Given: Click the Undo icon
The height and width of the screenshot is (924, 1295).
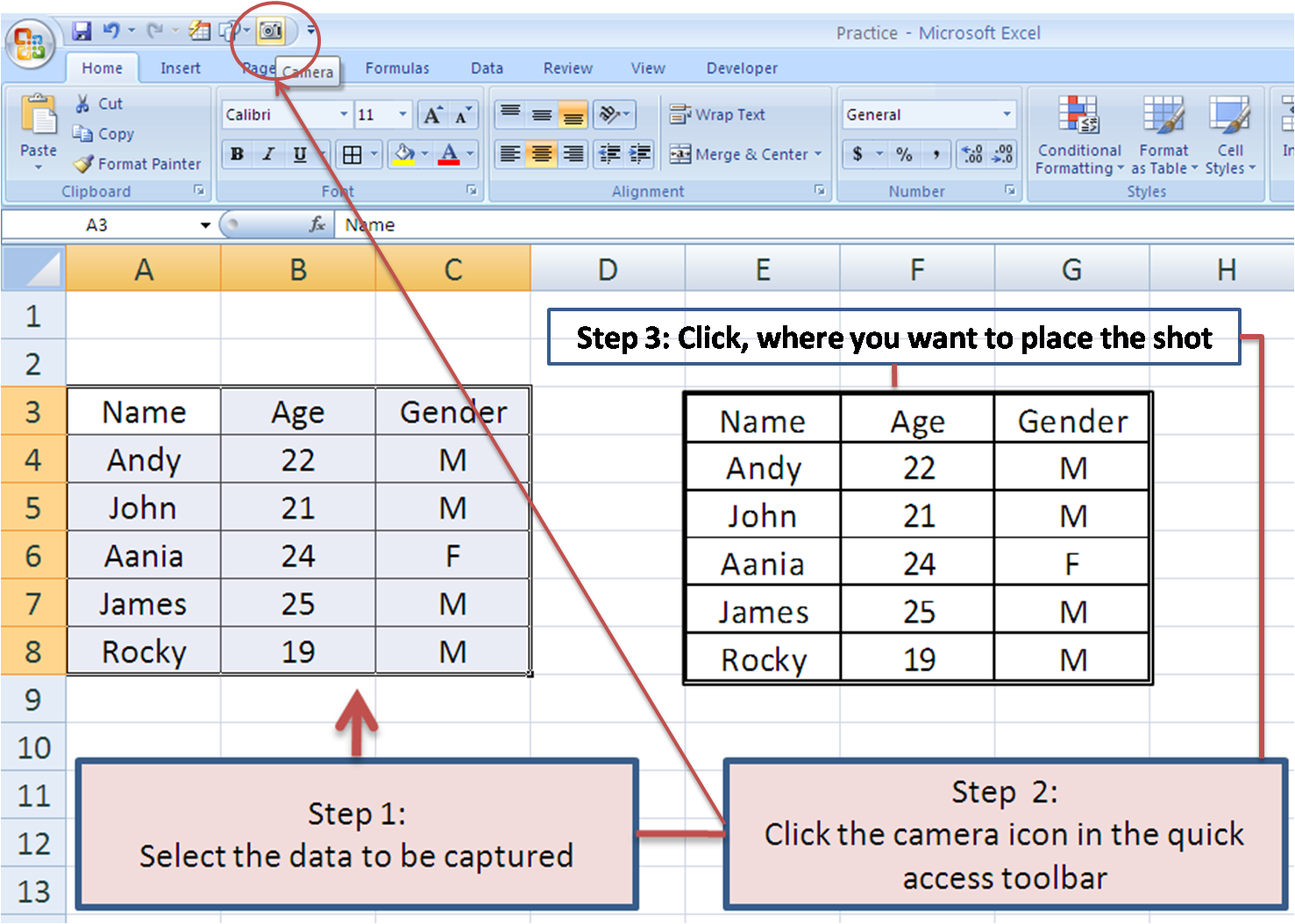Looking at the screenshot, I should tap(112, 30).
